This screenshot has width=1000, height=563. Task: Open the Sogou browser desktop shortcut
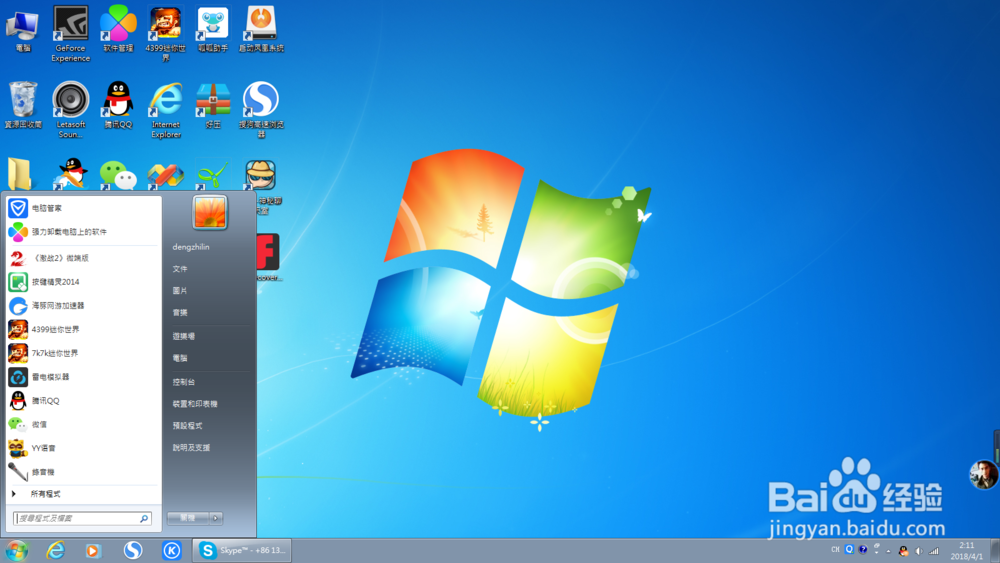coord(261,110)
